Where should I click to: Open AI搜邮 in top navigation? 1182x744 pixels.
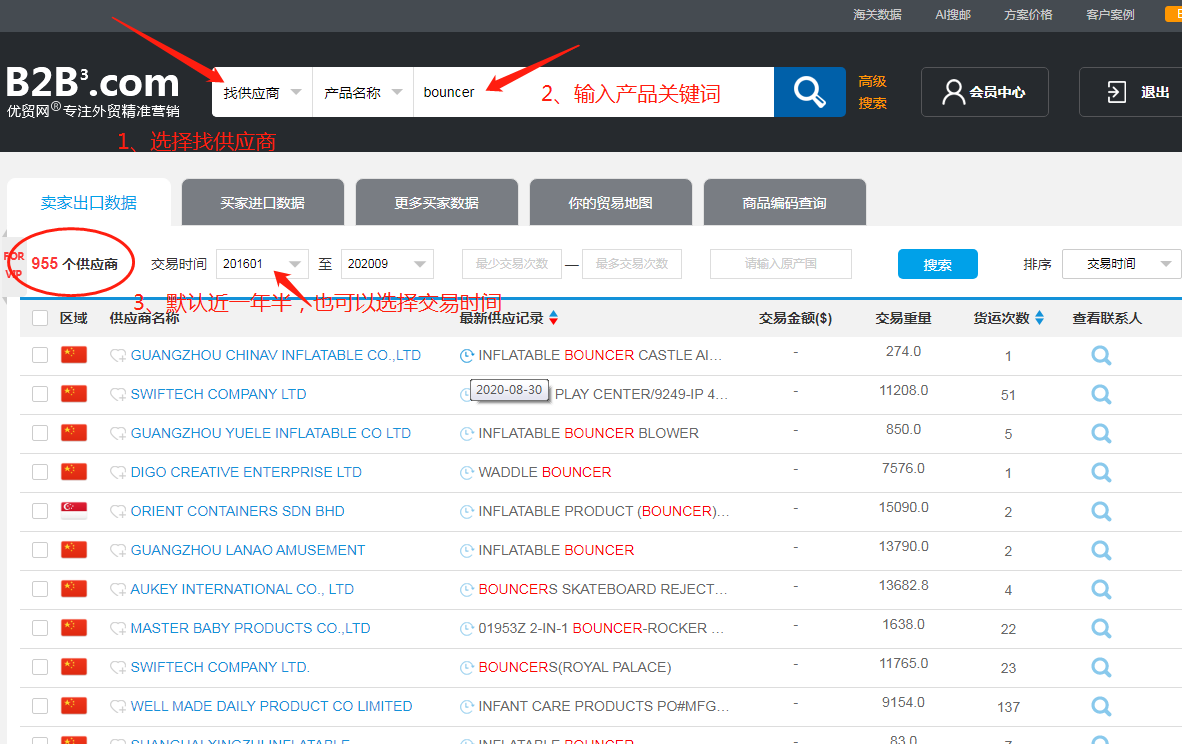pos(953,14)
